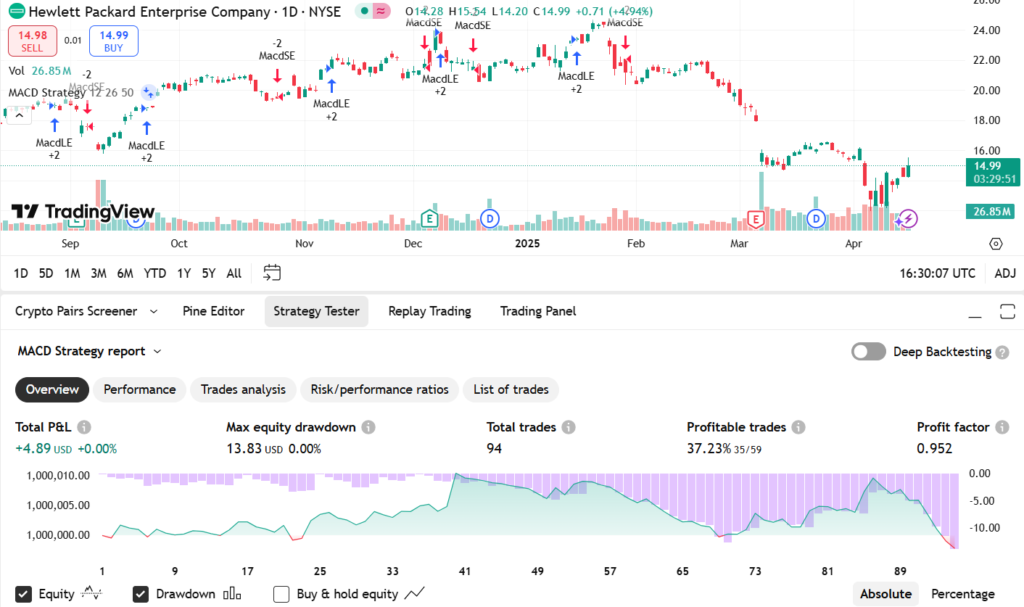The image size is (1024, 607).
Task: Select the Overview tab
Action: point(52,389)
